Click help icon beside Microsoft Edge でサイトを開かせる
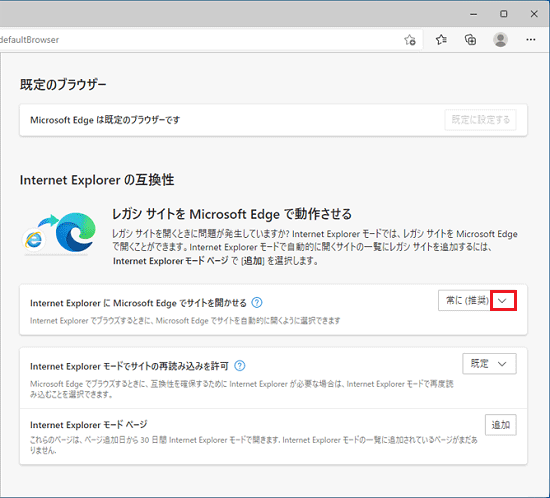 tap(257, 302)
